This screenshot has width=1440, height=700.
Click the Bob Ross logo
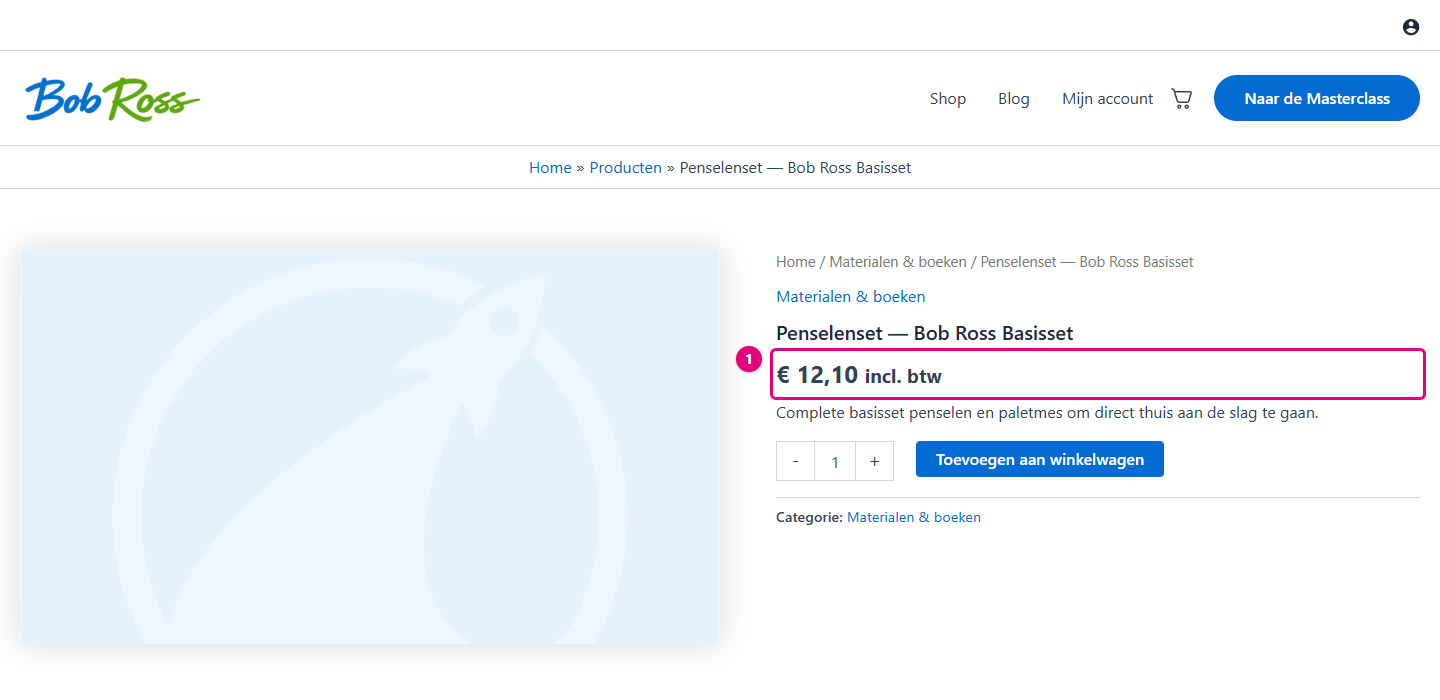(112, 99)
